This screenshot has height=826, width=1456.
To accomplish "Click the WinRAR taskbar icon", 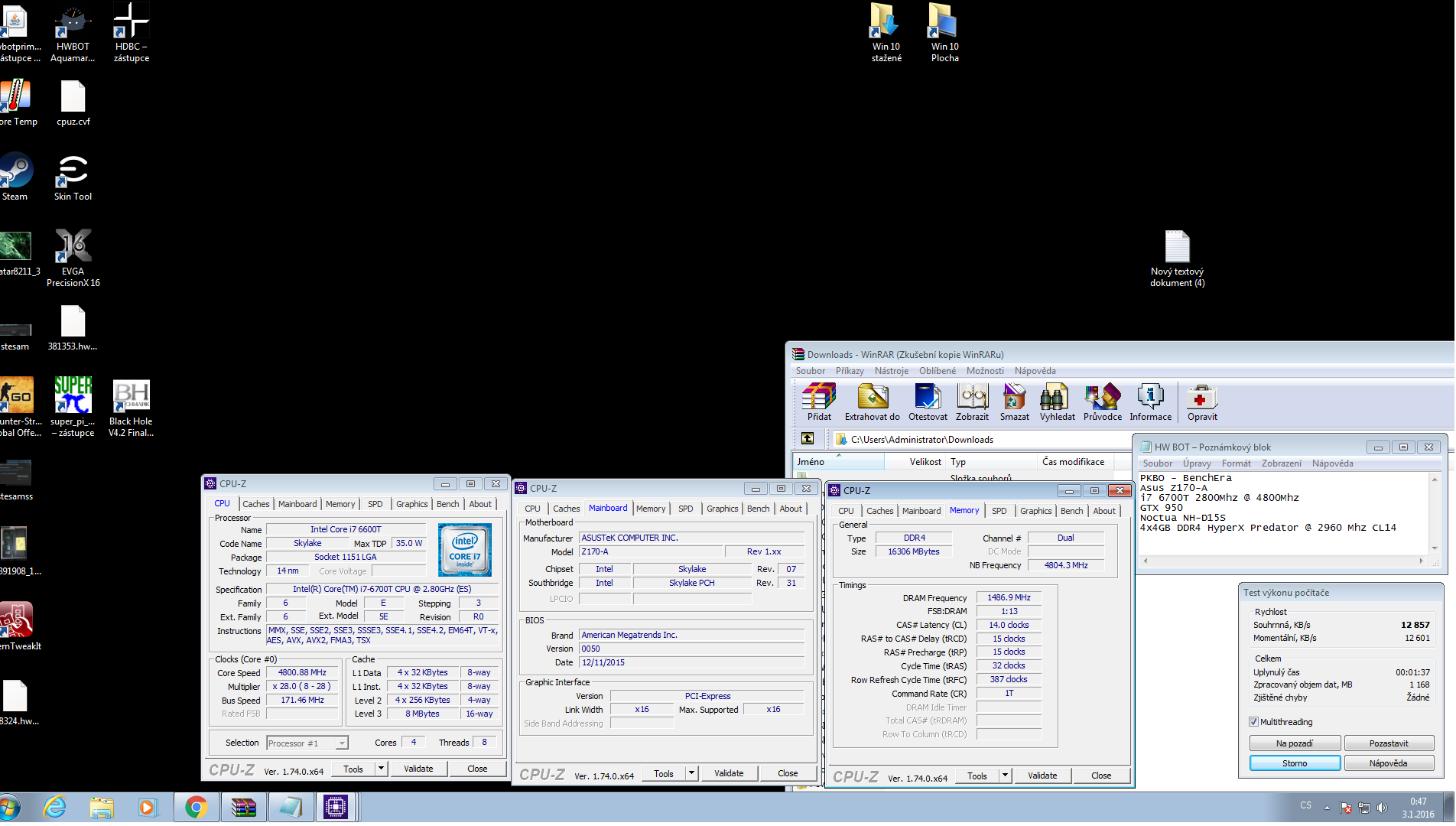I will pos(243,807).
